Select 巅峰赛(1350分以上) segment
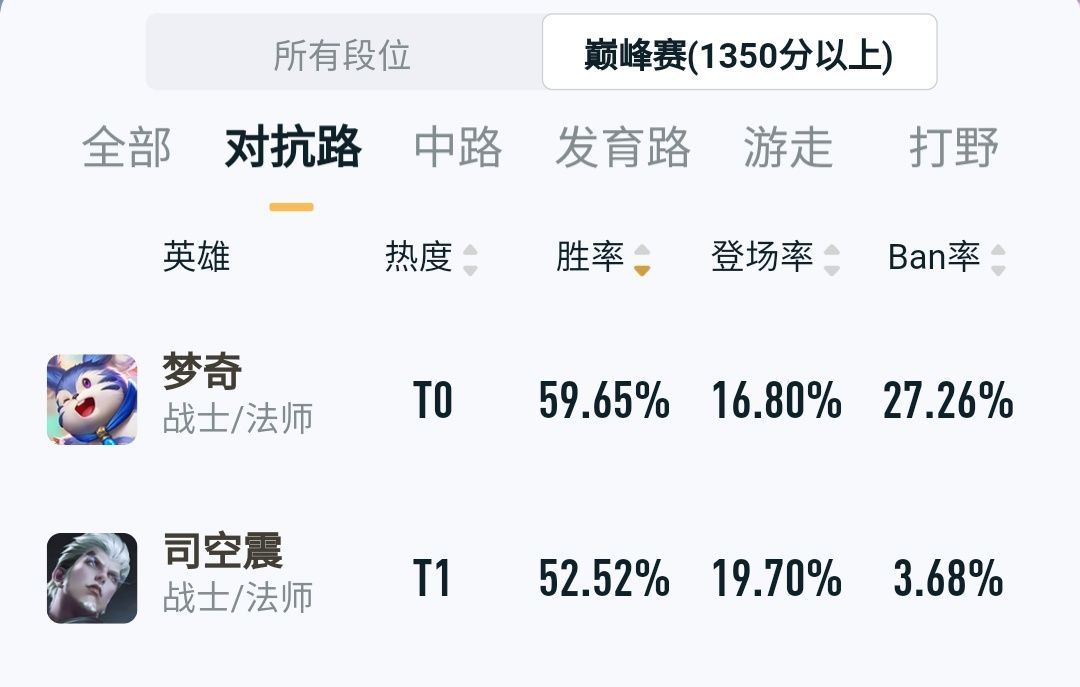 (739, 55)
